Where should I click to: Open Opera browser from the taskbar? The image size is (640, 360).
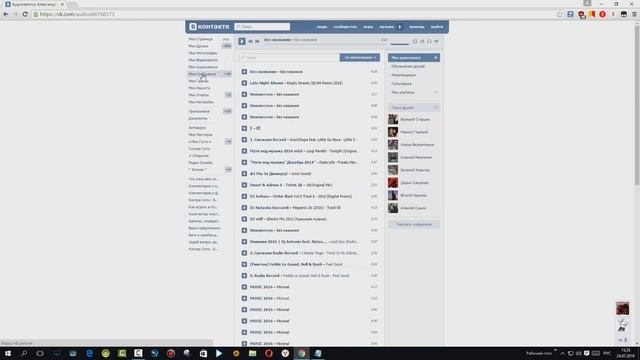269,353
